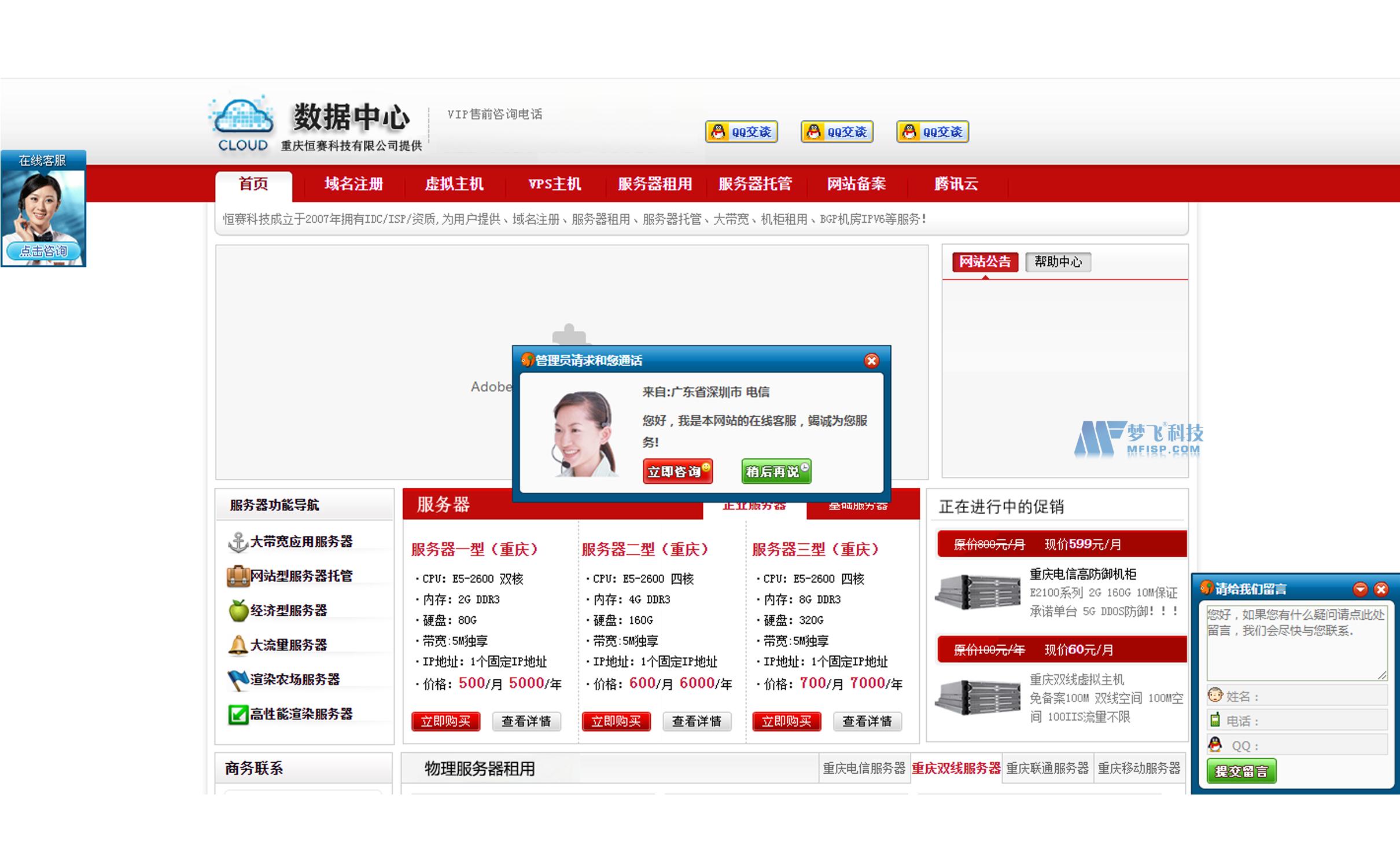
Task: Click the anchor icon for 大带宽应用服务器
Action: pyautogui.click(x=238, y=541)
